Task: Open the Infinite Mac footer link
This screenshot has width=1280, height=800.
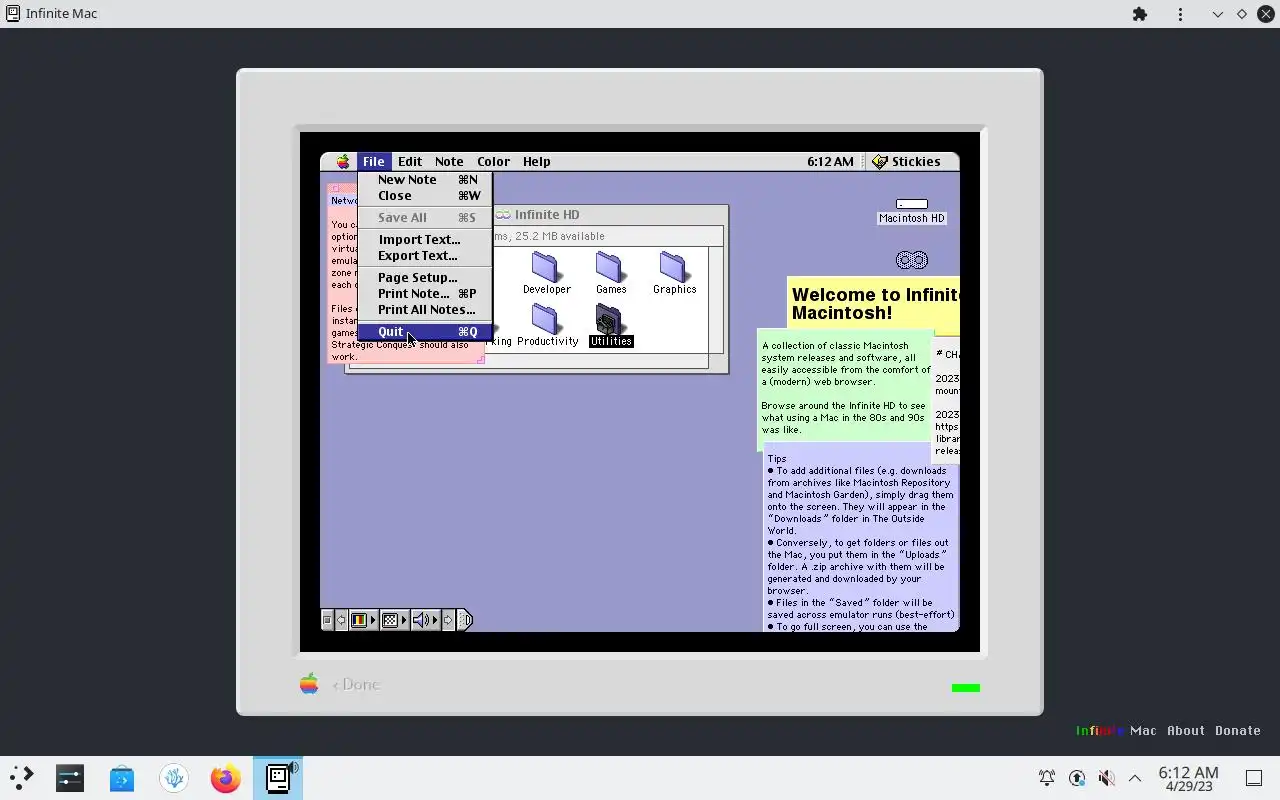Action: [1116, 731]
